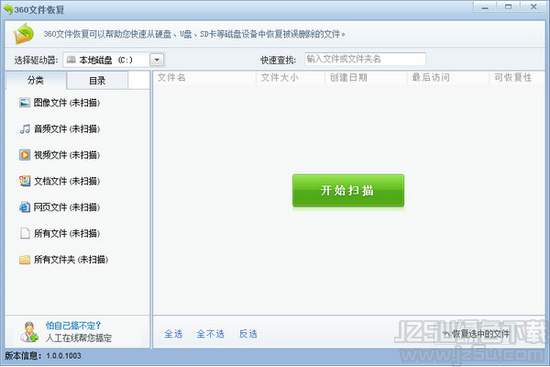Image resolution: width=550 pixels, height=367 pixels.
Task: Click the title bar 360 app icon
Action: click(x=8, y=9)
